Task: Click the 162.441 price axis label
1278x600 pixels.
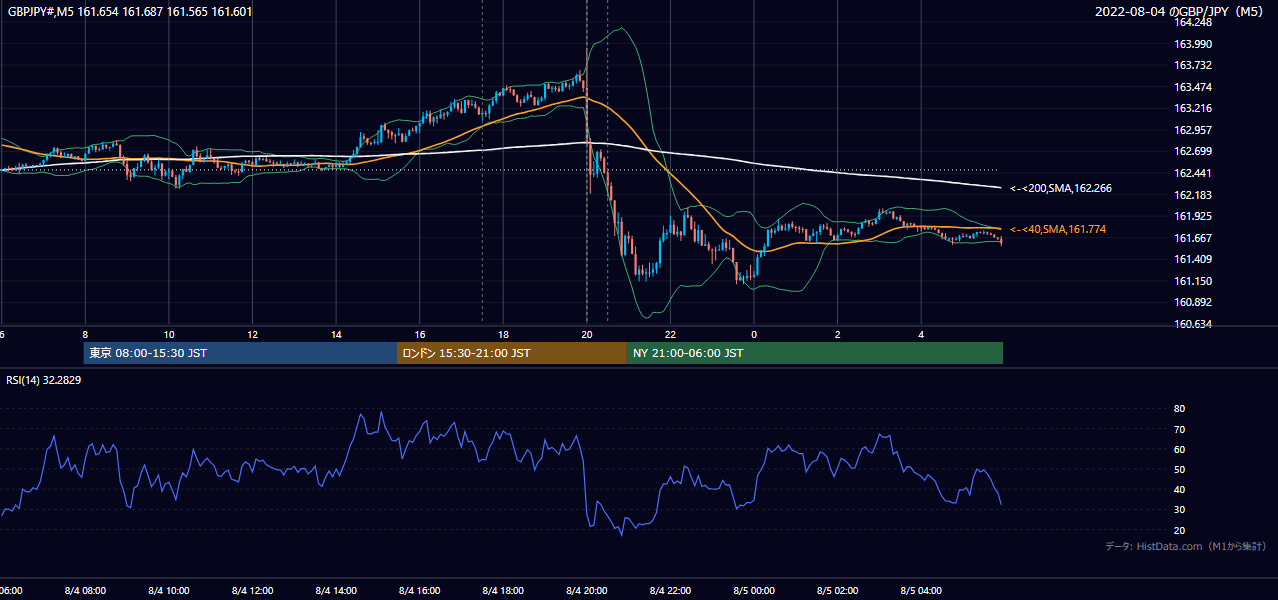Action: (x=1192, y=173)
